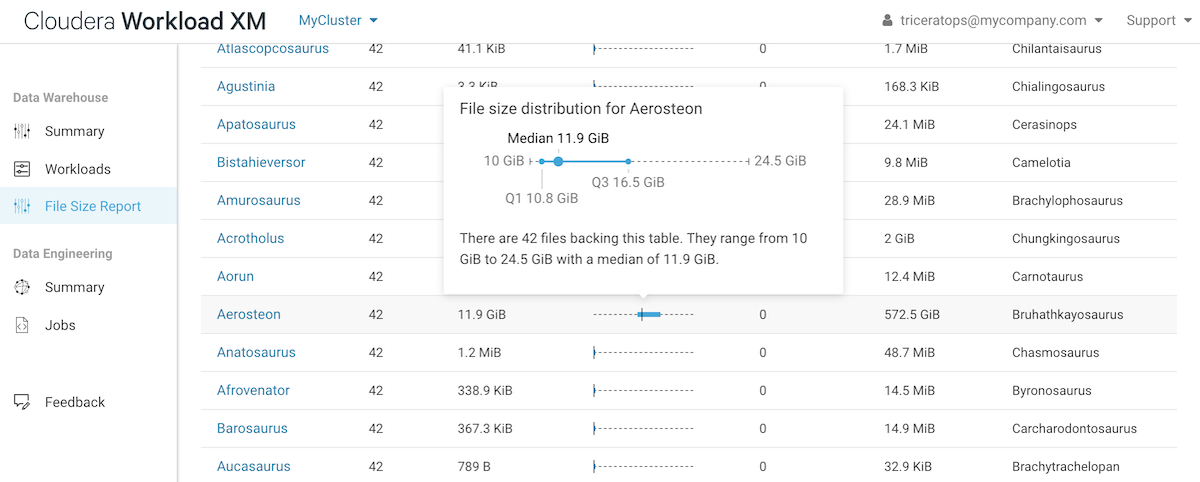Click the Aucasaurus distribution sparkline
The image size is (1200, 482).
pyautogui.click(x=642, y=466)
